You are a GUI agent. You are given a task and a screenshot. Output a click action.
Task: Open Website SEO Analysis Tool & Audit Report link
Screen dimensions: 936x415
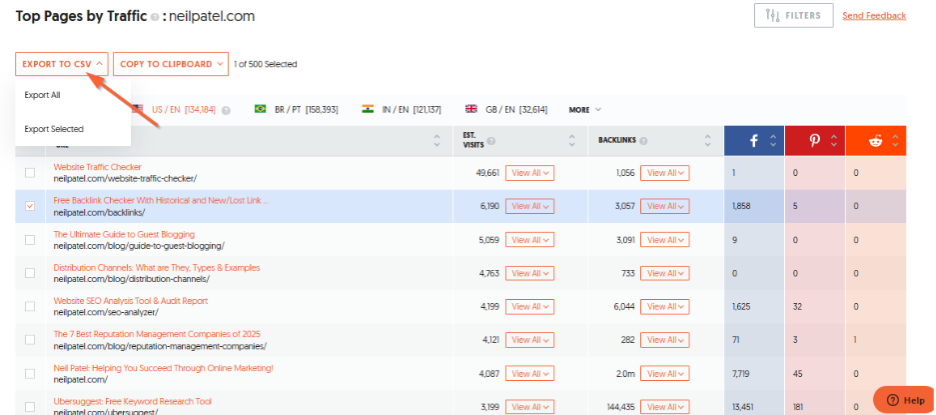click(131, 301)
